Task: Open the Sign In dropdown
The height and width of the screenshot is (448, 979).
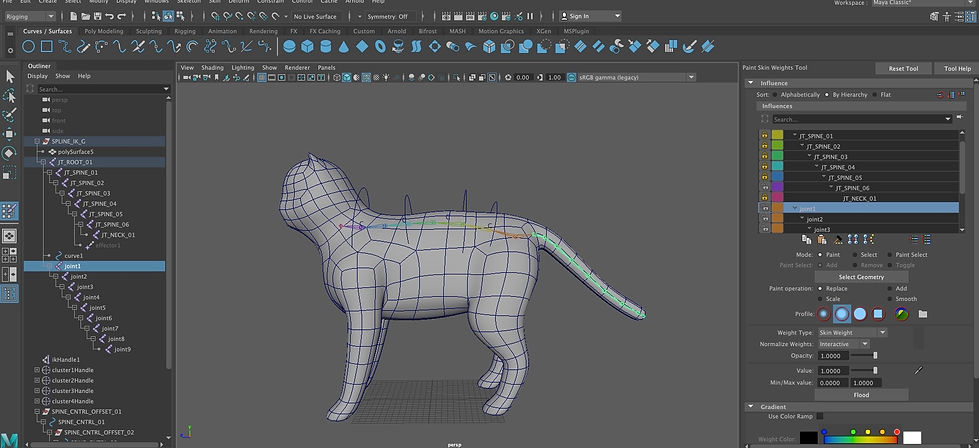Action: 590,16
